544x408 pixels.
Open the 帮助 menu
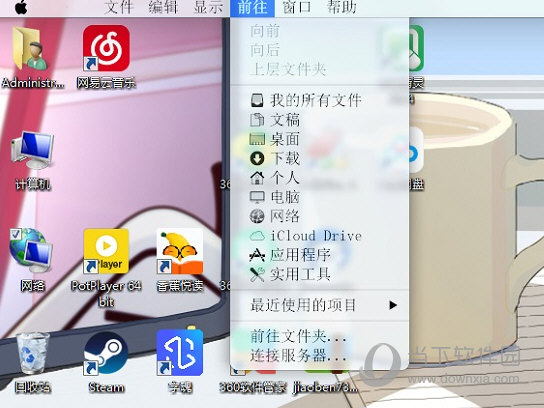click(x=342, y=7)
